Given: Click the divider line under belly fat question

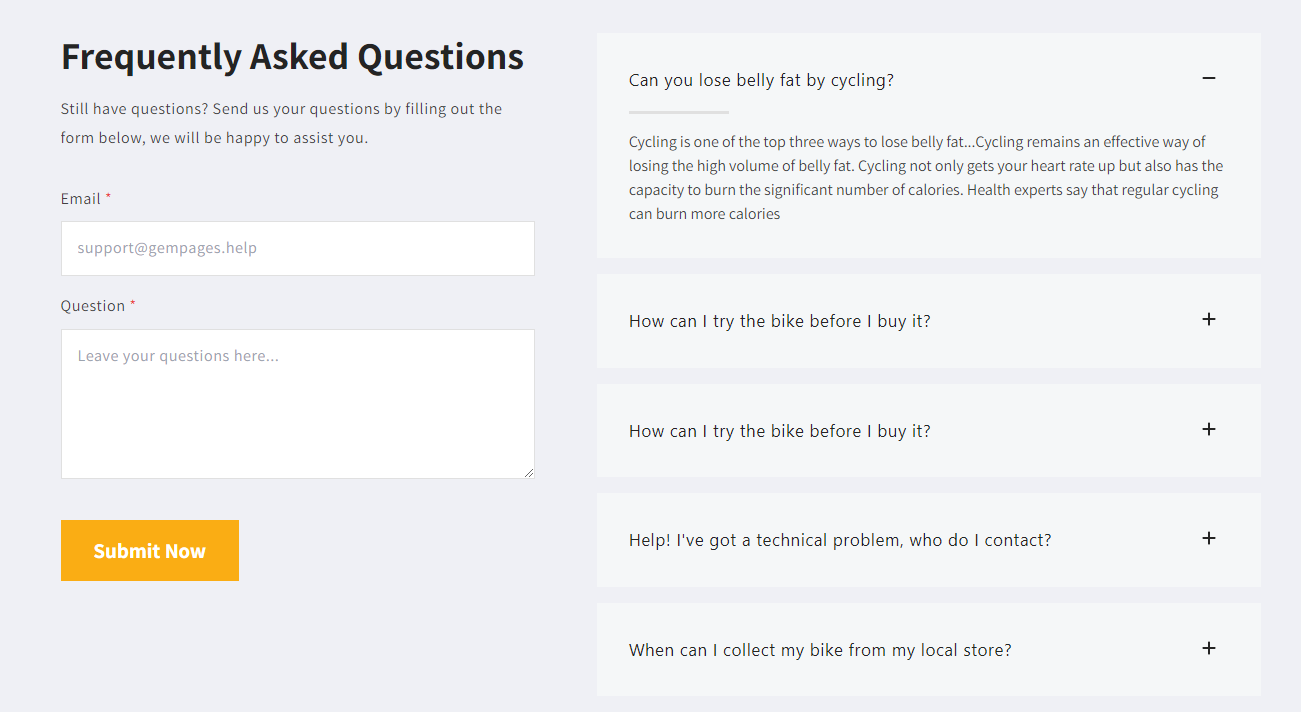Looking at the screenshot, I should 679,112.
